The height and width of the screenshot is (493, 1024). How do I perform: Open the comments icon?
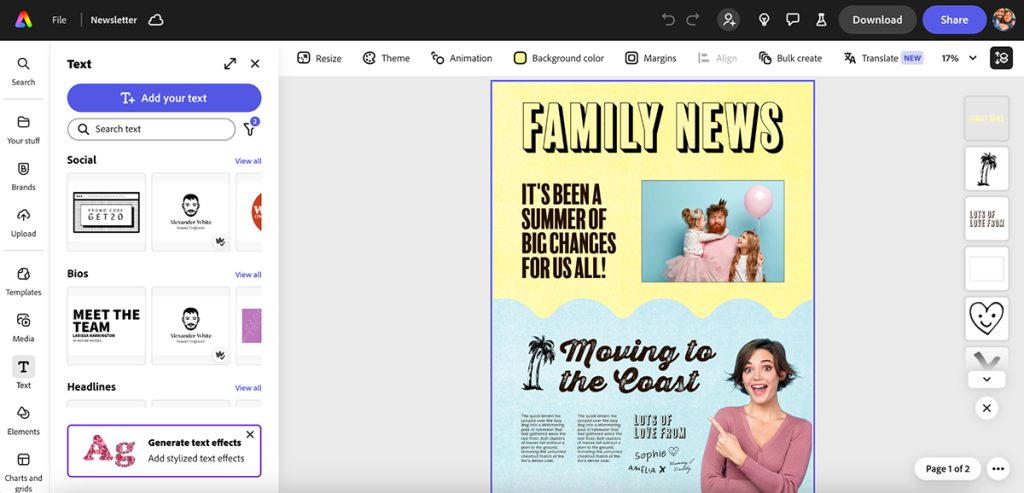click(793, 20)
